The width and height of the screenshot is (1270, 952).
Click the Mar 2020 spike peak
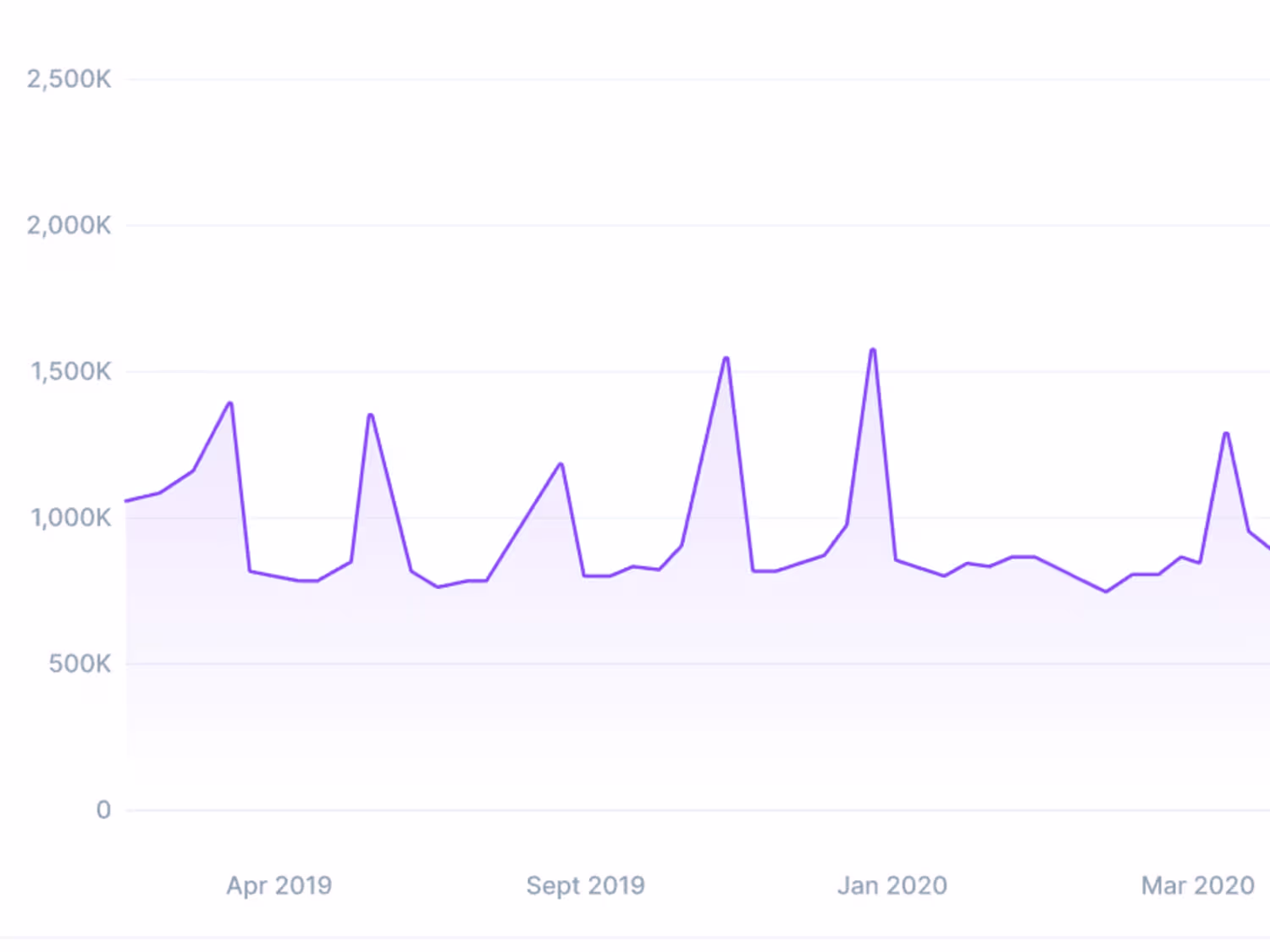1226,434
